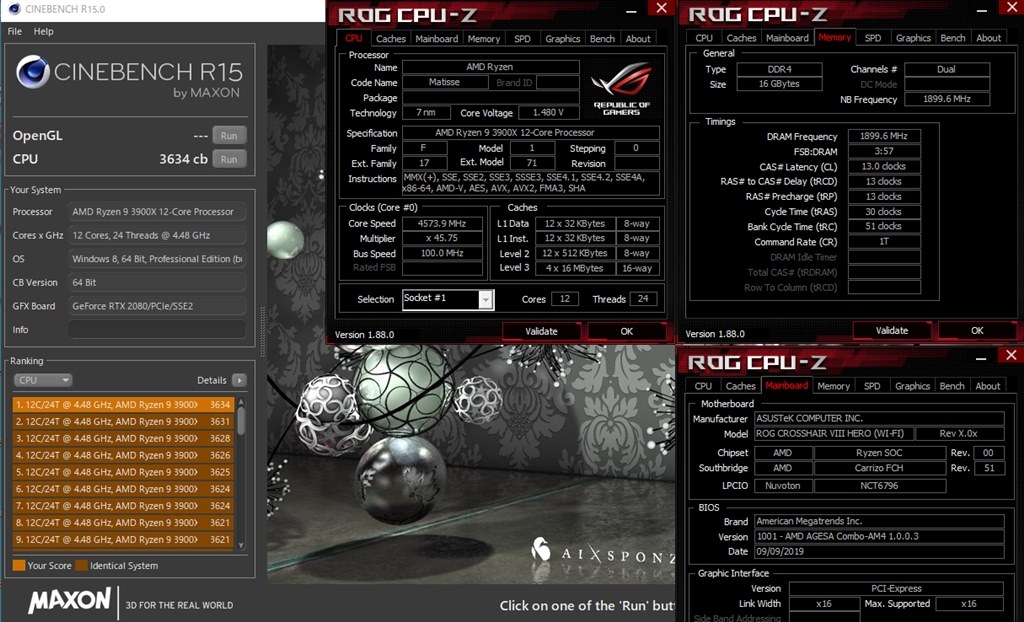Viewport: 1024px width, 622px height.
Task: Click the Cinebench Processor name field
Action: point(157,212)
